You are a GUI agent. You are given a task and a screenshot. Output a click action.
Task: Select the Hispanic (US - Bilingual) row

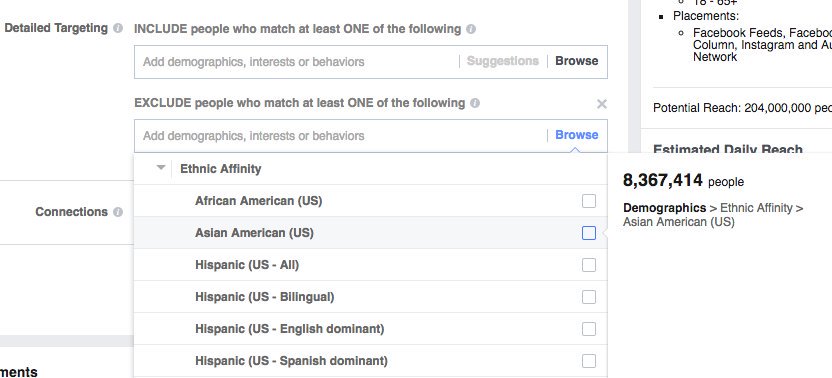370,297
